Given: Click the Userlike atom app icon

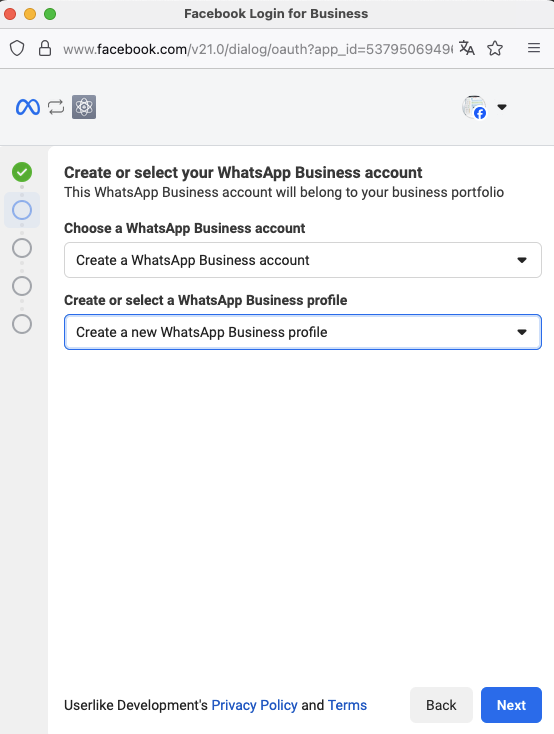Looking at the screenshot, I should click(84, 107).
